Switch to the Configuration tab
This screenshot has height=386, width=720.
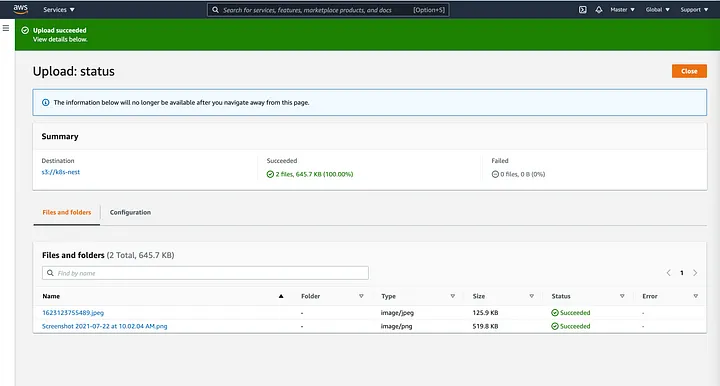click(x=130, y=213)
